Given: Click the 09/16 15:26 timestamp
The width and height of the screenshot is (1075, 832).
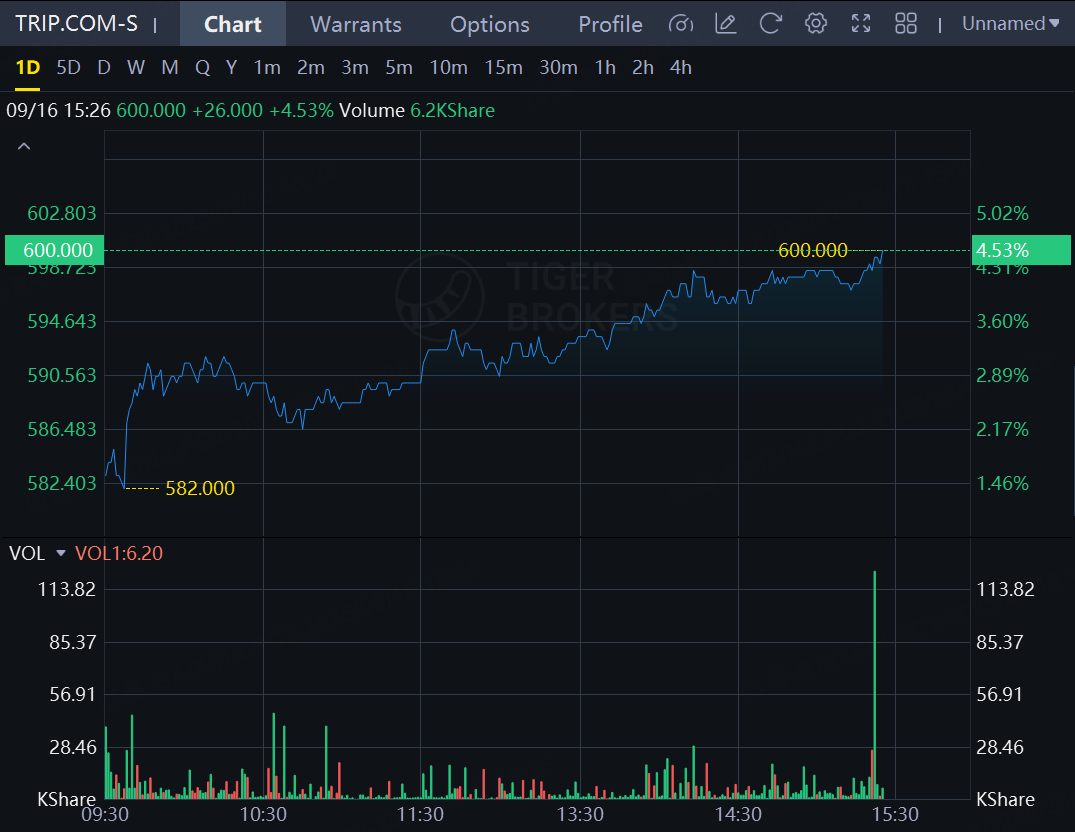Looking at the screenshot, I should pos(58,110).
